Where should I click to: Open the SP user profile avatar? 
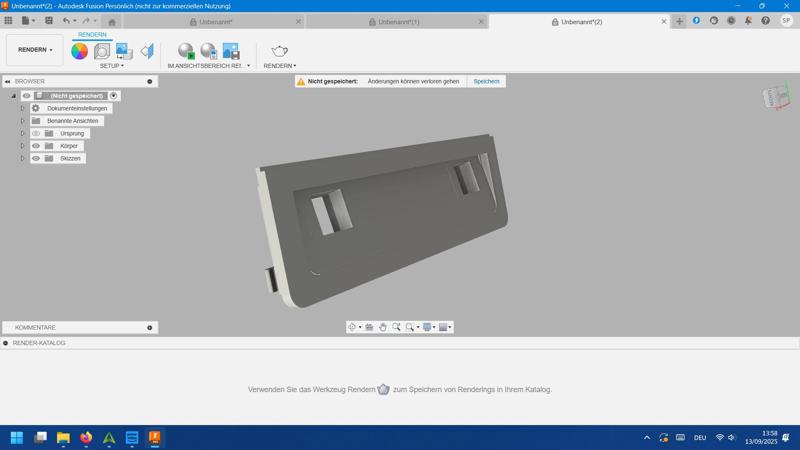(x=786, y=20)
